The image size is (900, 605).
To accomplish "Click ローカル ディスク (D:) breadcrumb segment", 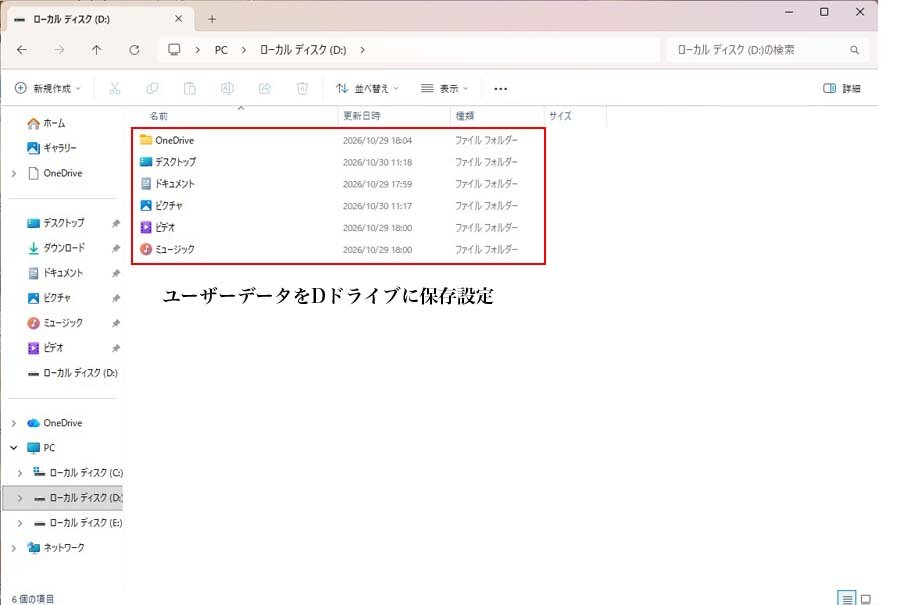I will point(303,50).
